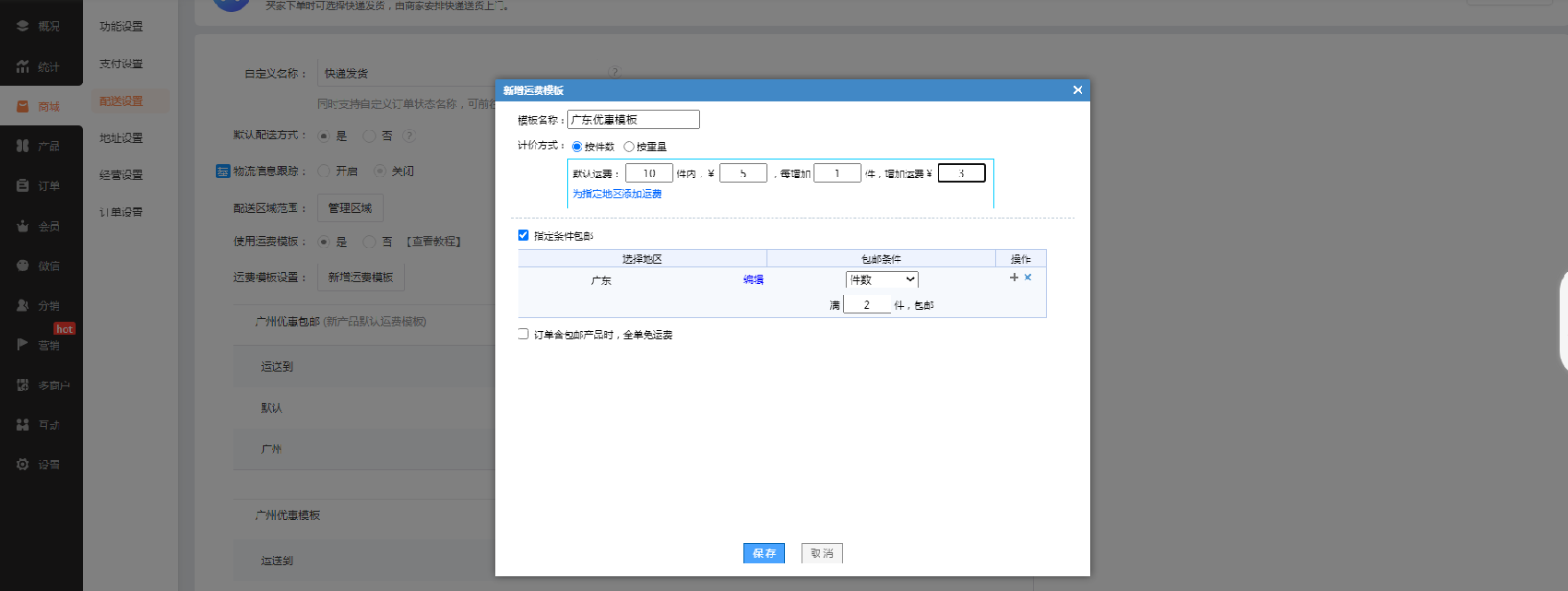
Task: Click the 编辑 link next to 广东
Action: coord(754,279)
